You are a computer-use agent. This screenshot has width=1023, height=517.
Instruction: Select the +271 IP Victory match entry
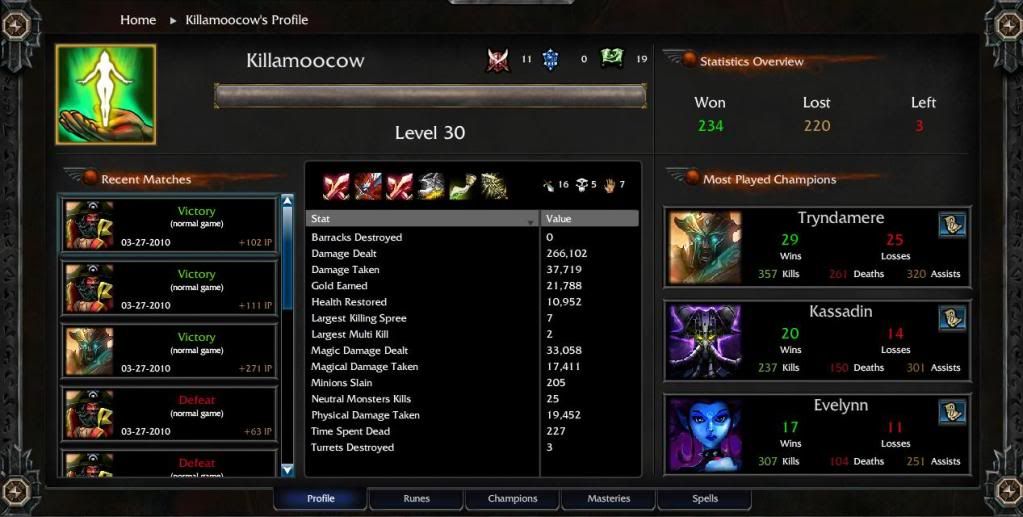tap(169, 352)
